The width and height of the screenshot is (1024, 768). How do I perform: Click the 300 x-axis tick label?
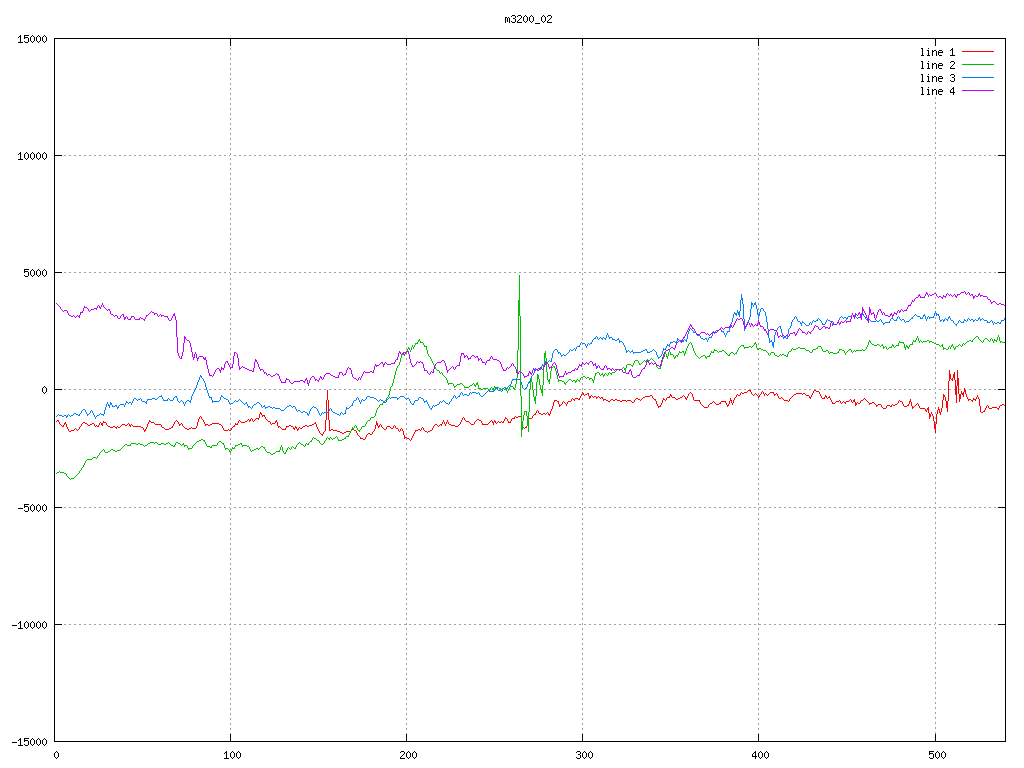click(583, 755)
